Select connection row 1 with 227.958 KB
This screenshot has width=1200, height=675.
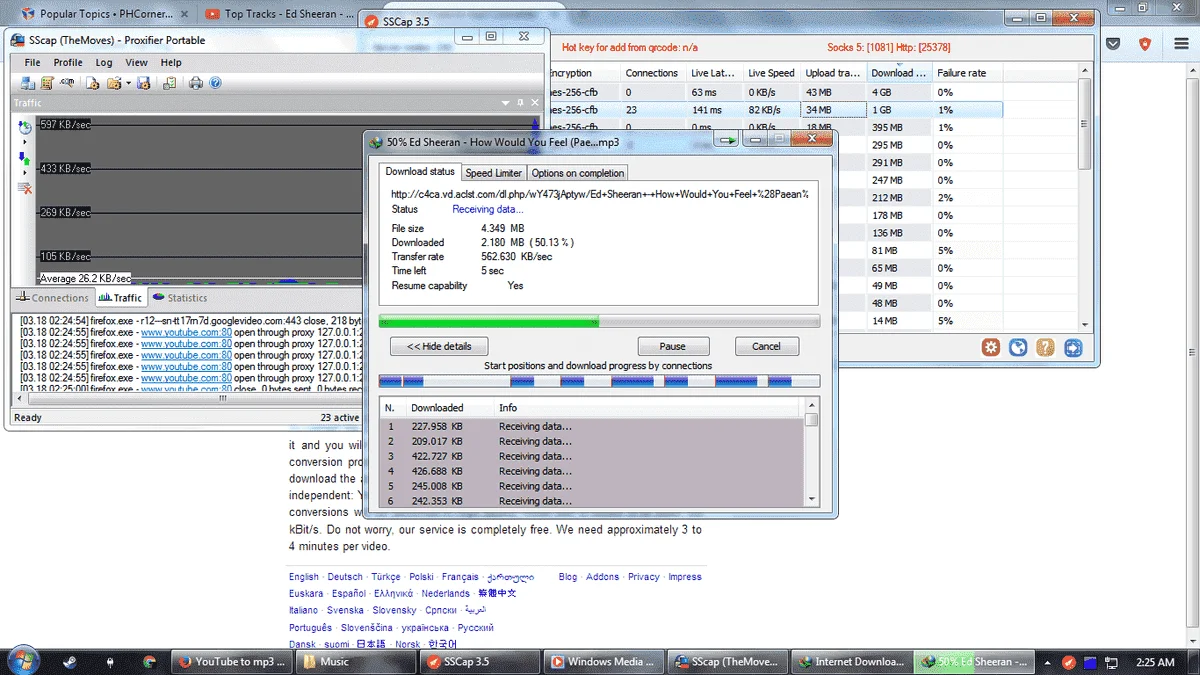tap(593, 426)
